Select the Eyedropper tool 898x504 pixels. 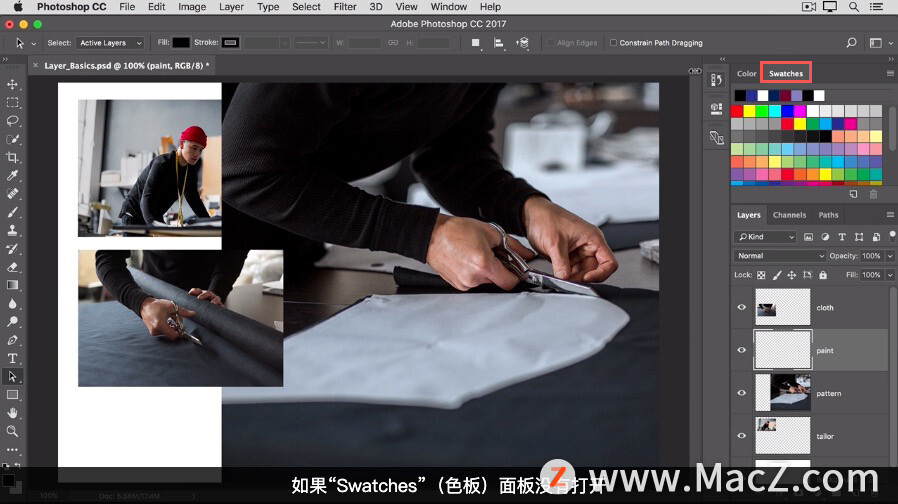12,176
